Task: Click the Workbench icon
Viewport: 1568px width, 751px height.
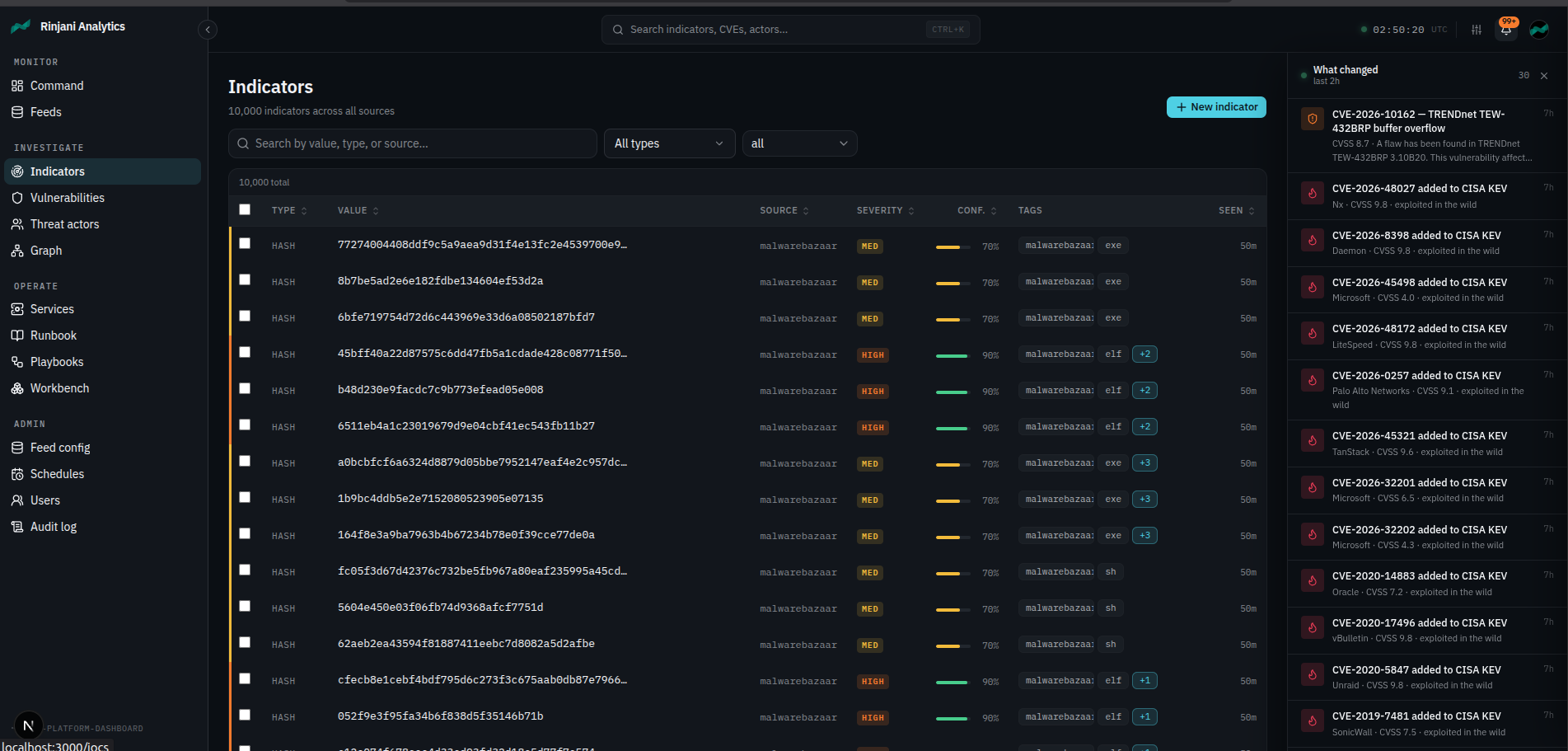Action: click(x=17, y=388)
